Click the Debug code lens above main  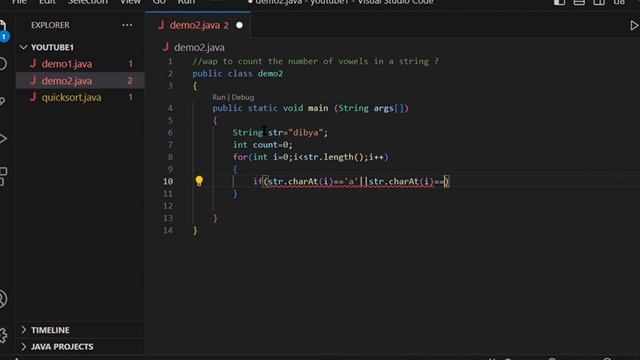(243, 97)
